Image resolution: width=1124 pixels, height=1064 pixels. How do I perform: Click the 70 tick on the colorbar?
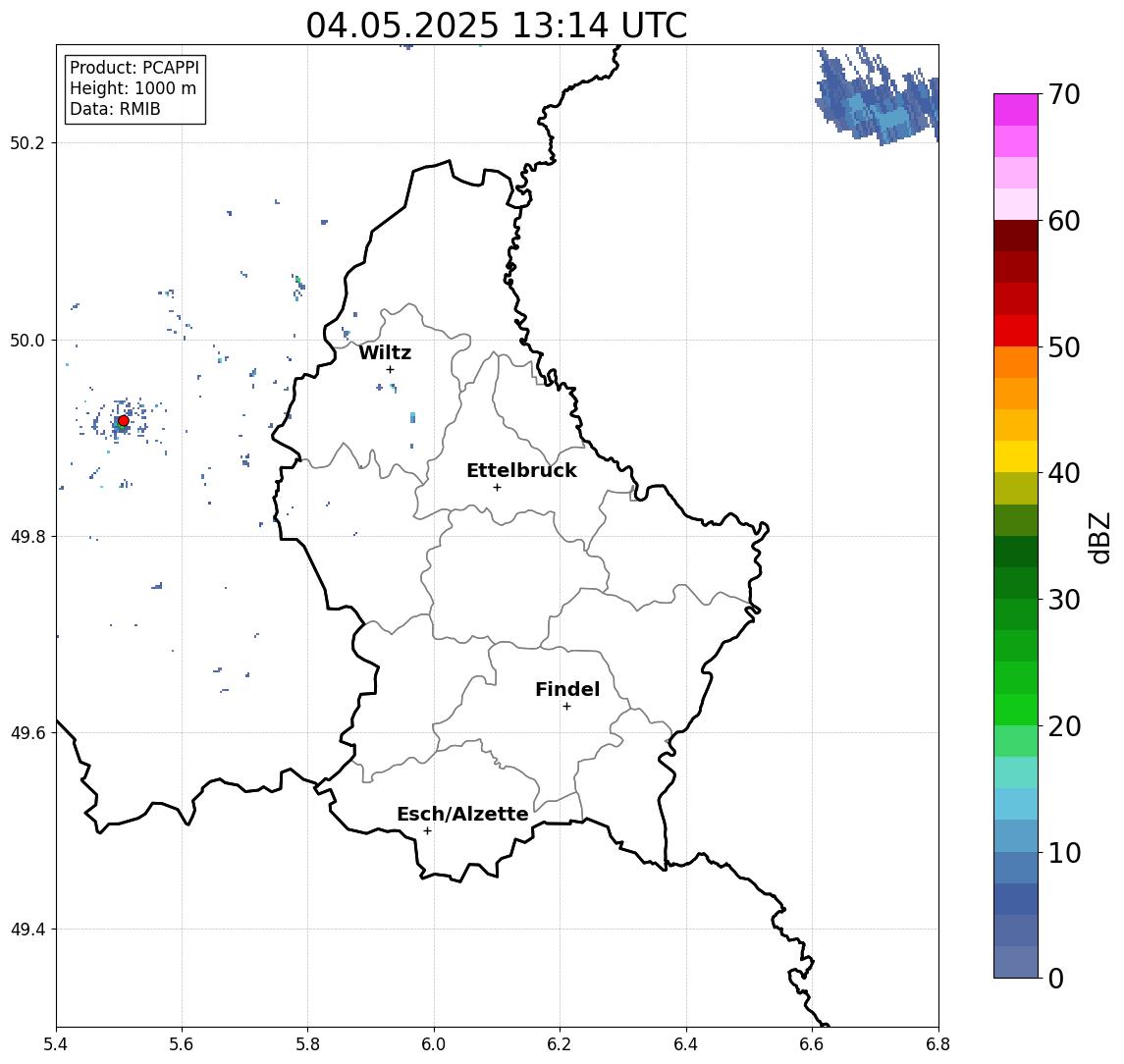pyautogui.click(x=1064, y=94)
